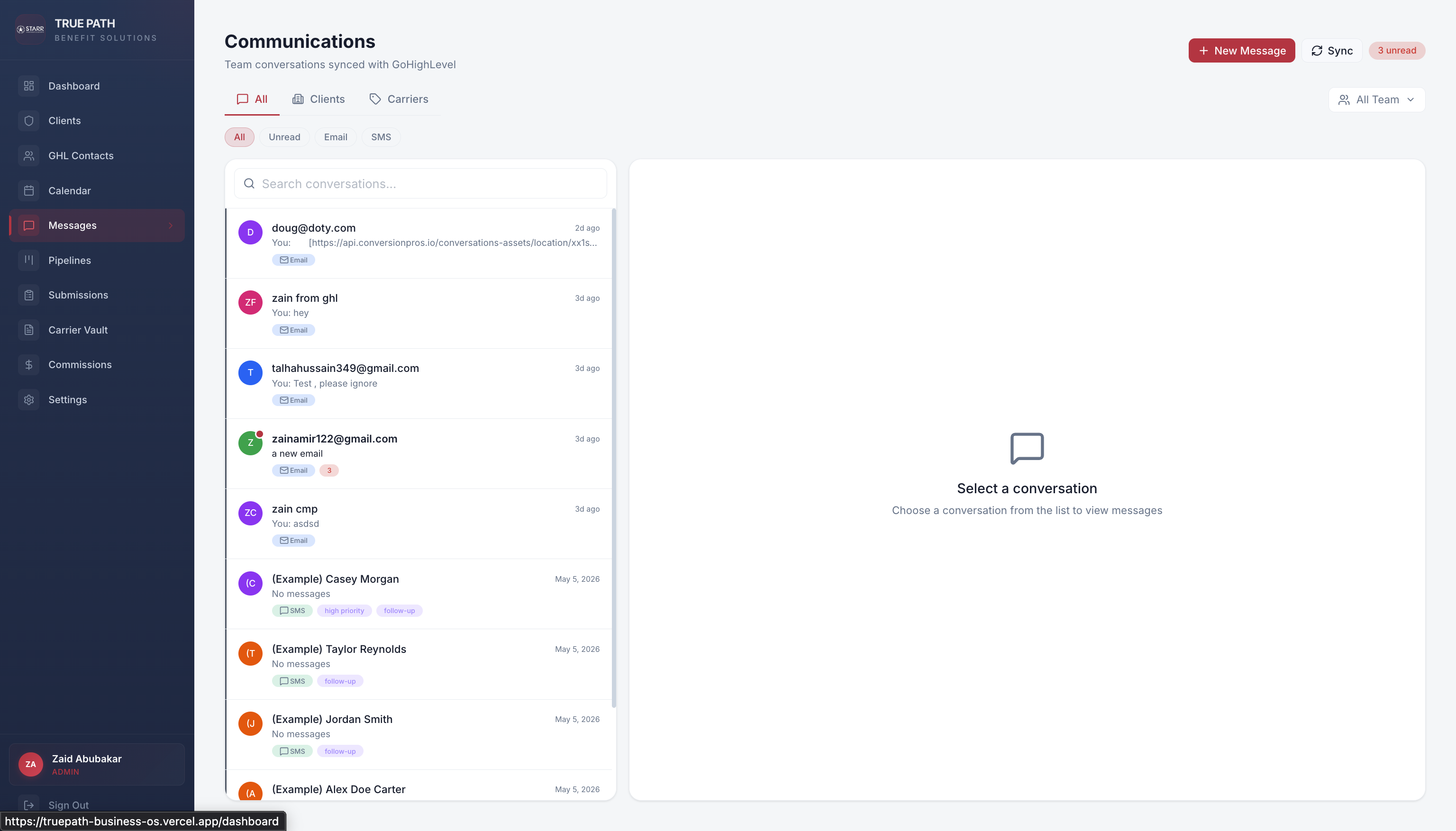Switch to the Carriers tab
Viewport: 1456px width, 831px height.
tap(399, 99)
